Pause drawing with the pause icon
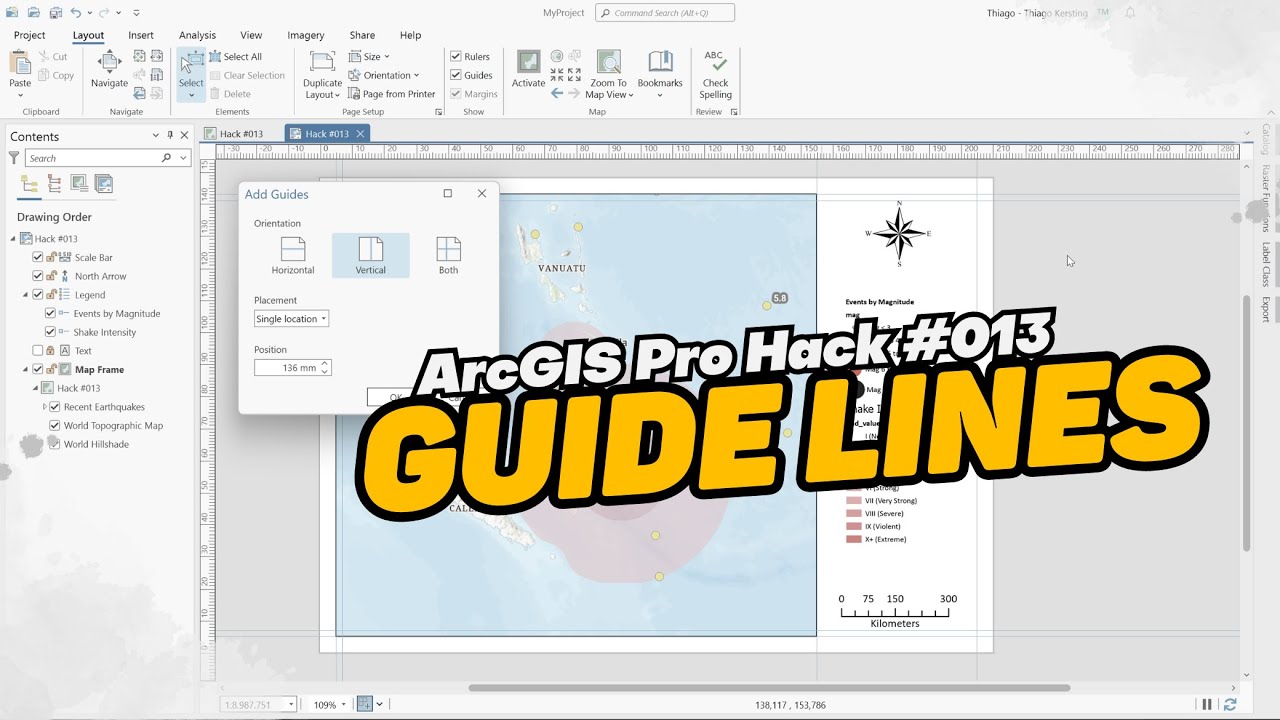 [1207, 704]
